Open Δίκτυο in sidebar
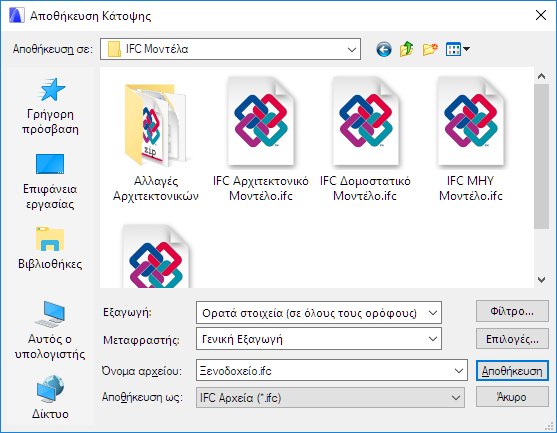 click(50, 397)
